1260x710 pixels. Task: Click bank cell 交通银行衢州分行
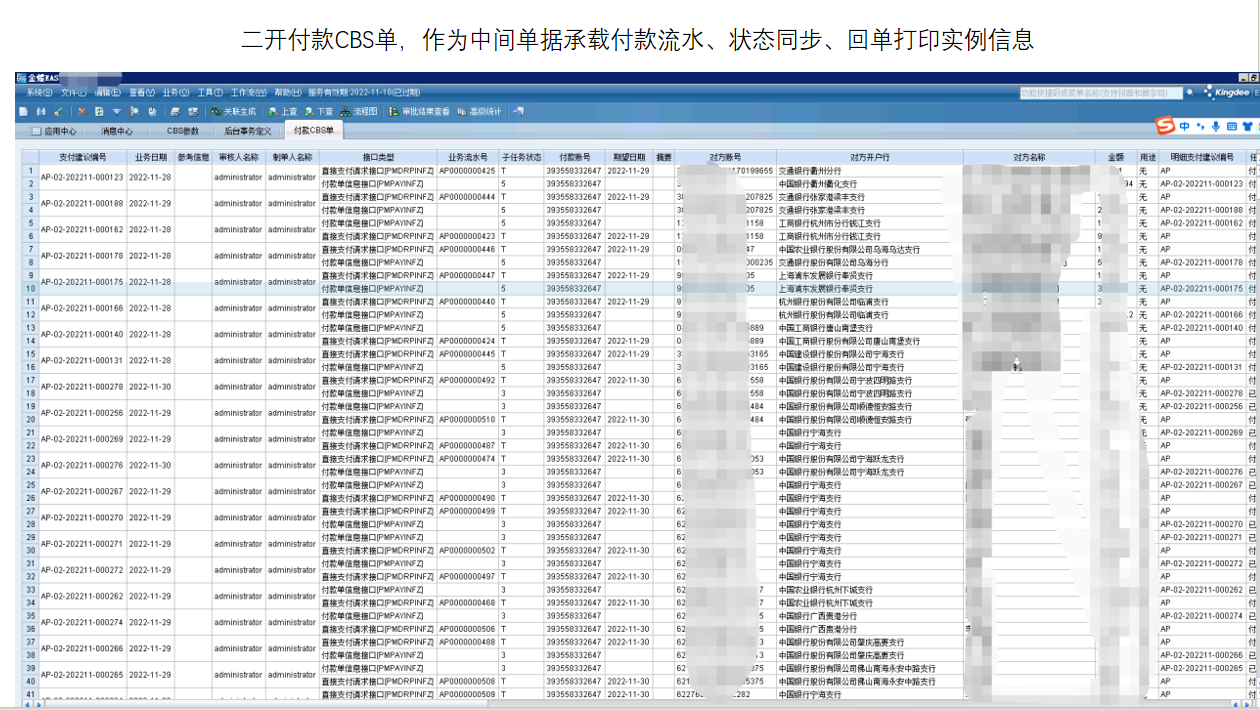869,171
